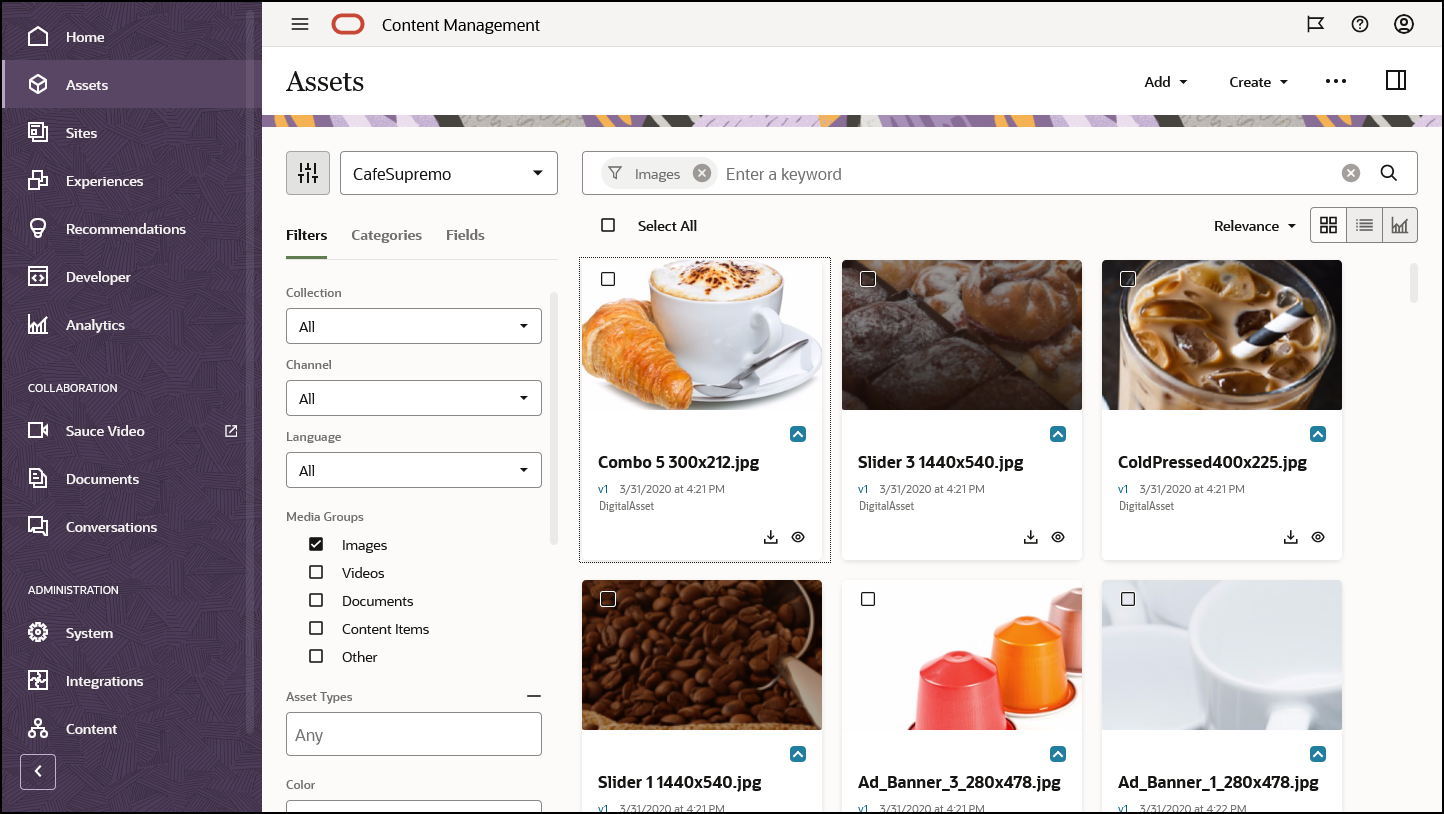Switch to the Fields tab
The width and height of the screenshot is (1444, 814).
tap(465, 235)
